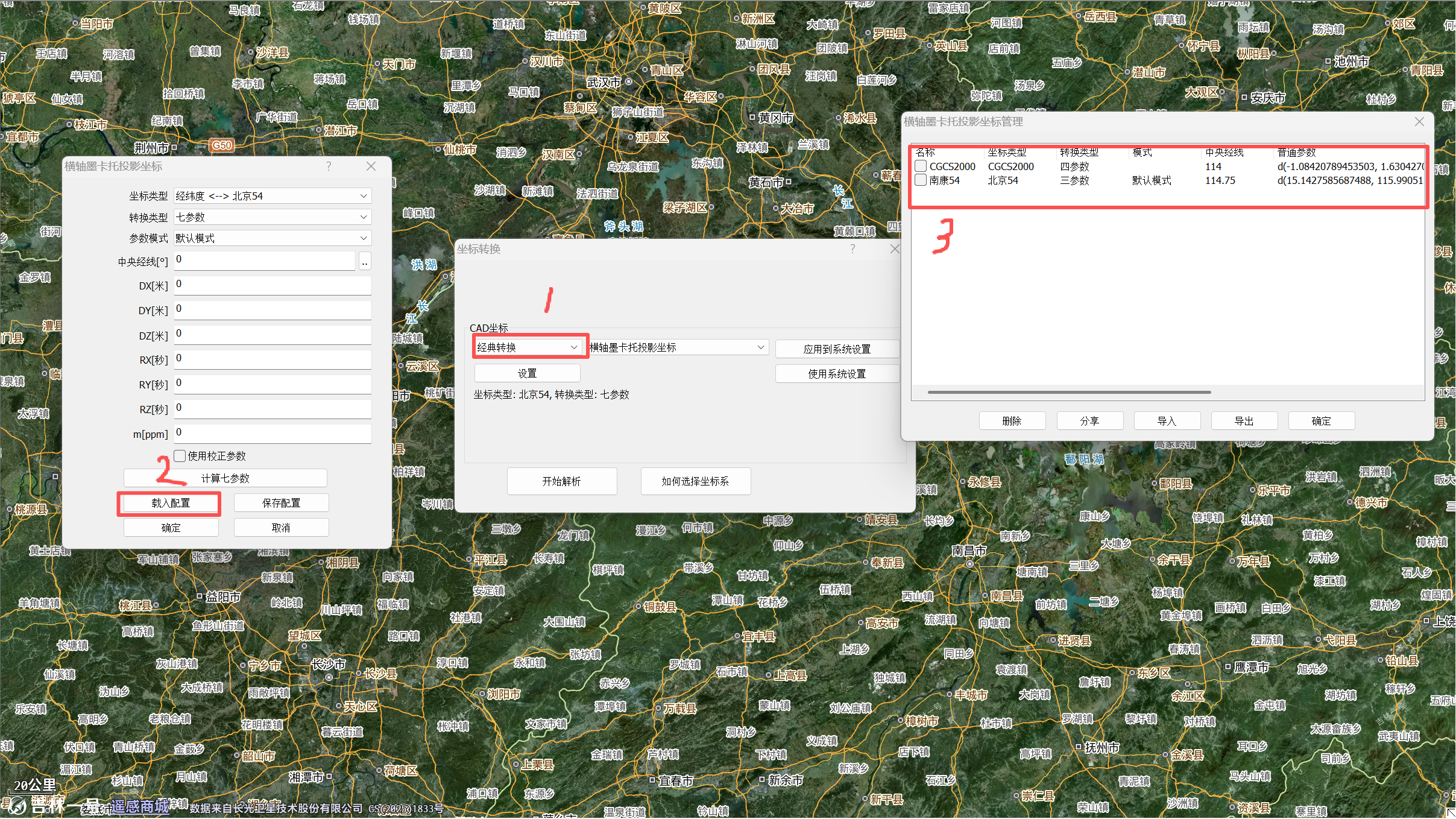
Task: Check the 南康54 row checkbox
Action: coord(921,180)
